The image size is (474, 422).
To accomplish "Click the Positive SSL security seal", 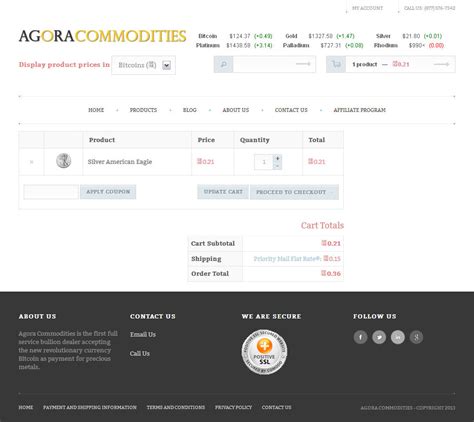I will point(264,352).
